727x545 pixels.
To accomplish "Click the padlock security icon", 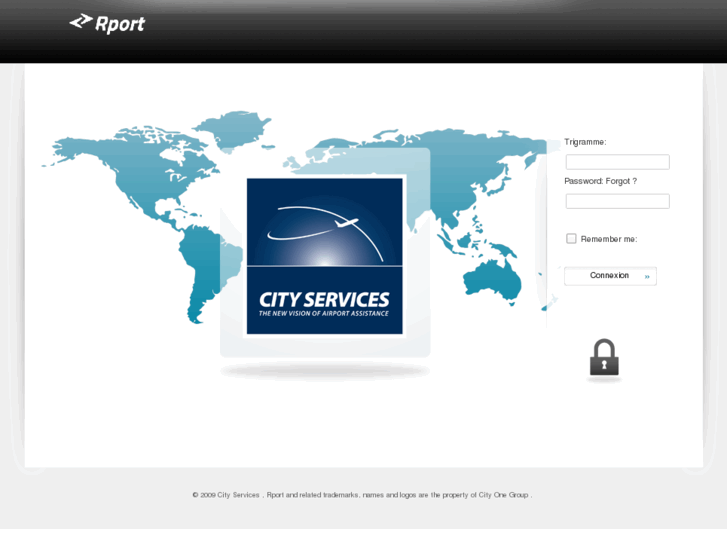I will (604, 358).
